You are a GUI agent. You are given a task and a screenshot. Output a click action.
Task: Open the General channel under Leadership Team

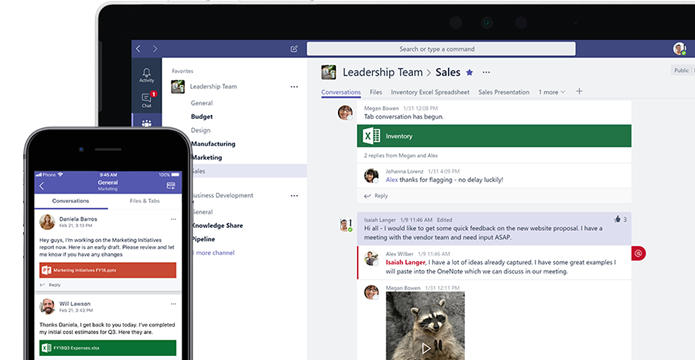coord(202,103)
